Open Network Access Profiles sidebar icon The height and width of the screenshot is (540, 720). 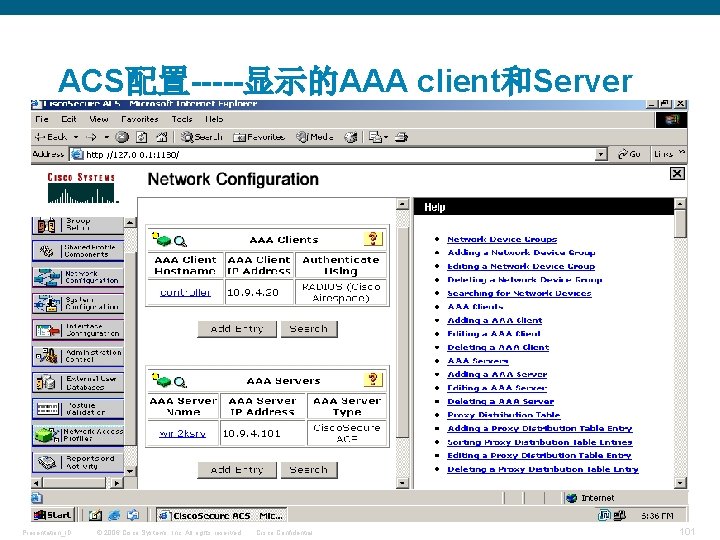pos(46,434)
